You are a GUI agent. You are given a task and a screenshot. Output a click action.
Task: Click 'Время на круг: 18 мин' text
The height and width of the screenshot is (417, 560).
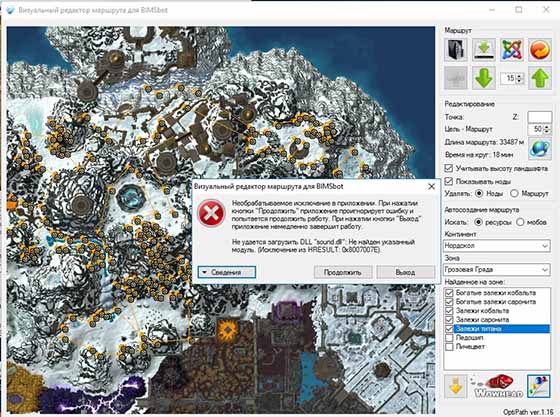click(479, 155)
